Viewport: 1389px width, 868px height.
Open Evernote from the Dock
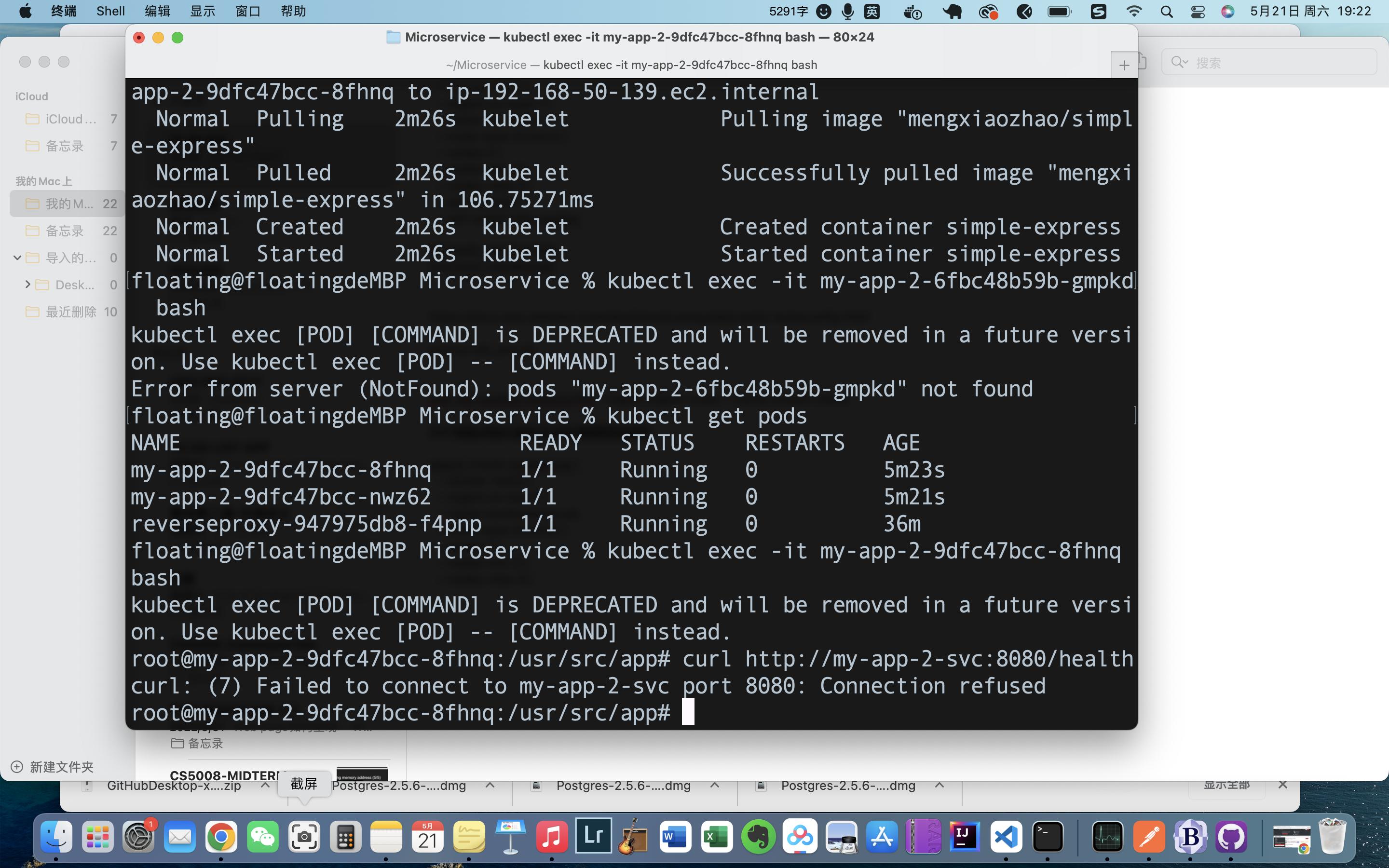point(758,837)
